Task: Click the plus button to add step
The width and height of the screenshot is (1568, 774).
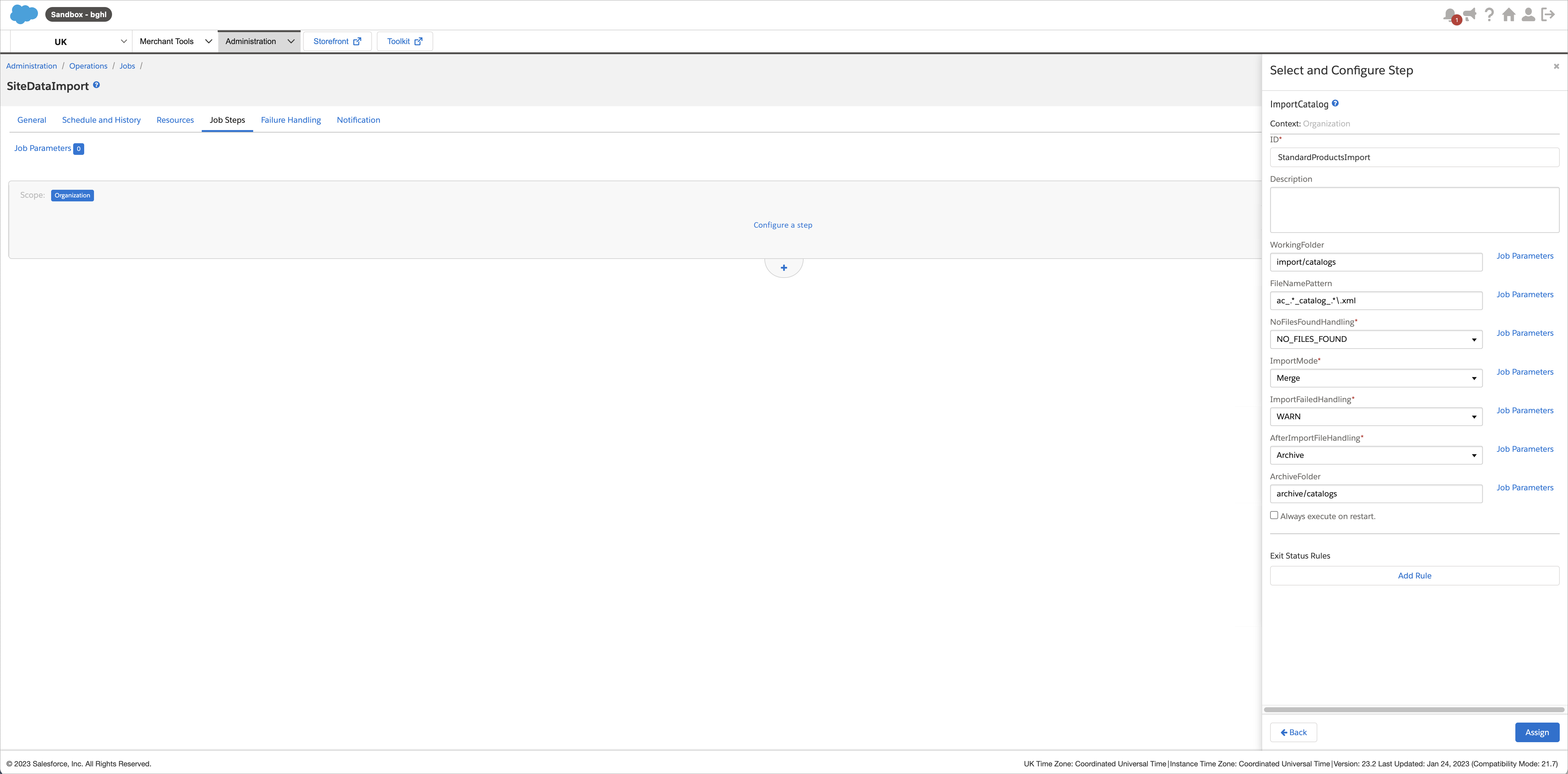Action: 783,268
